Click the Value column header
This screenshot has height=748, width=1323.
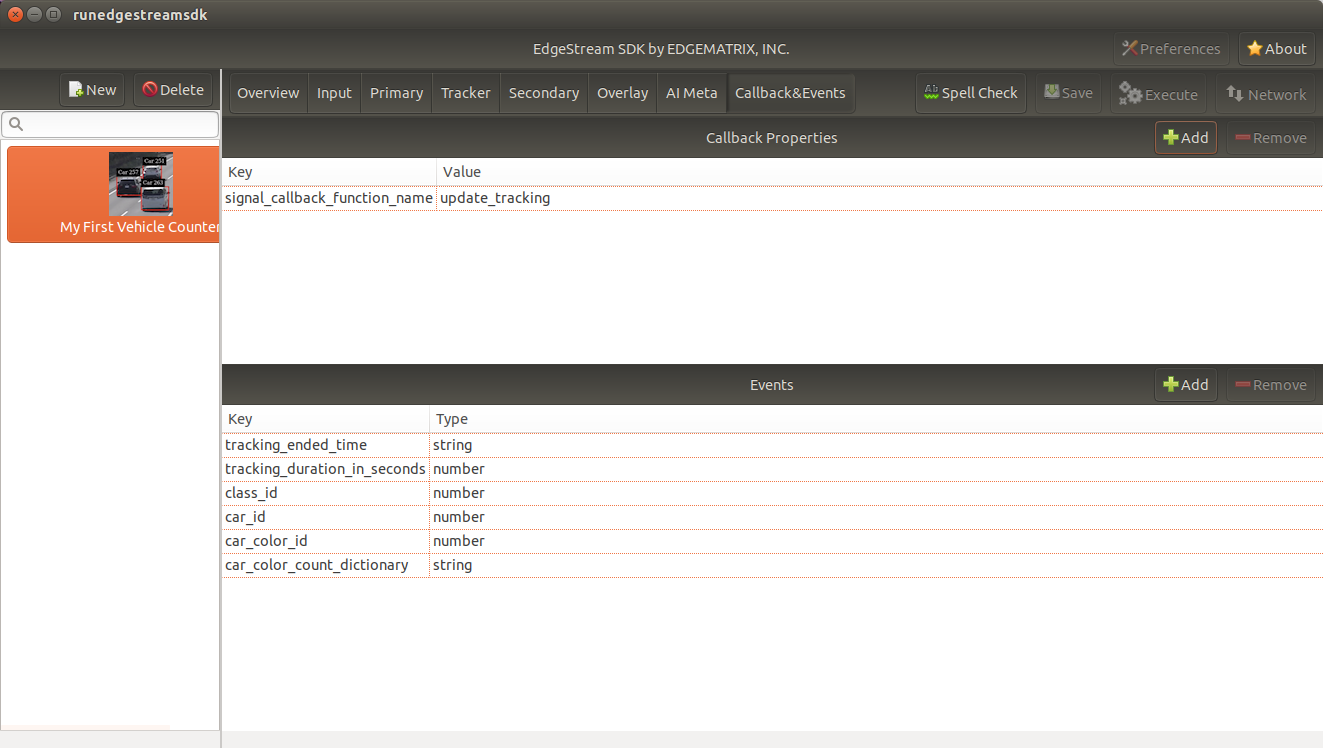pyautogui.click(x=879, y=172)
